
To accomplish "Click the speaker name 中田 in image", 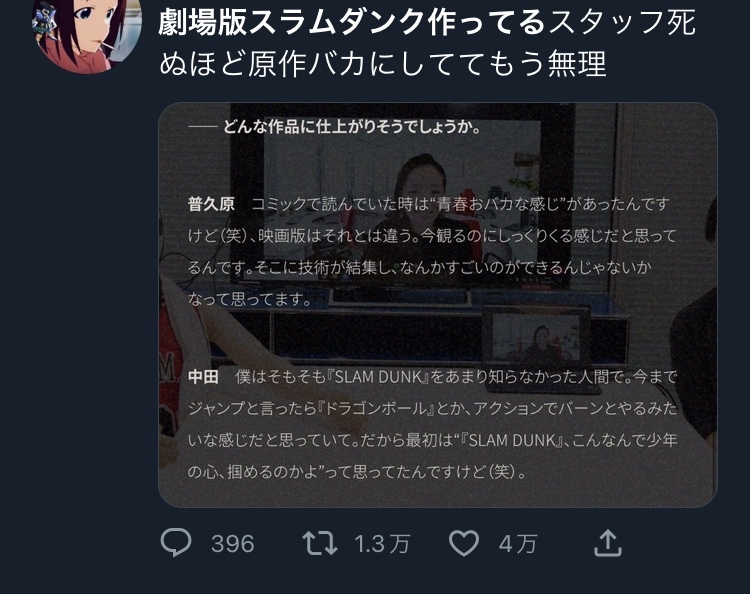I will [203, 376].
